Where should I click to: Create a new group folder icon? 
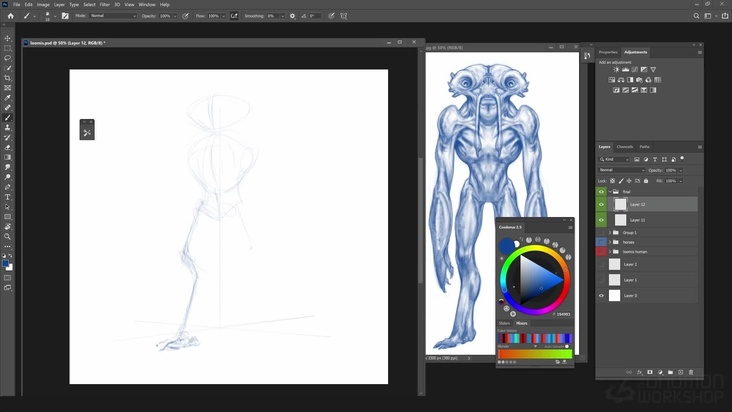pos(670,372)
